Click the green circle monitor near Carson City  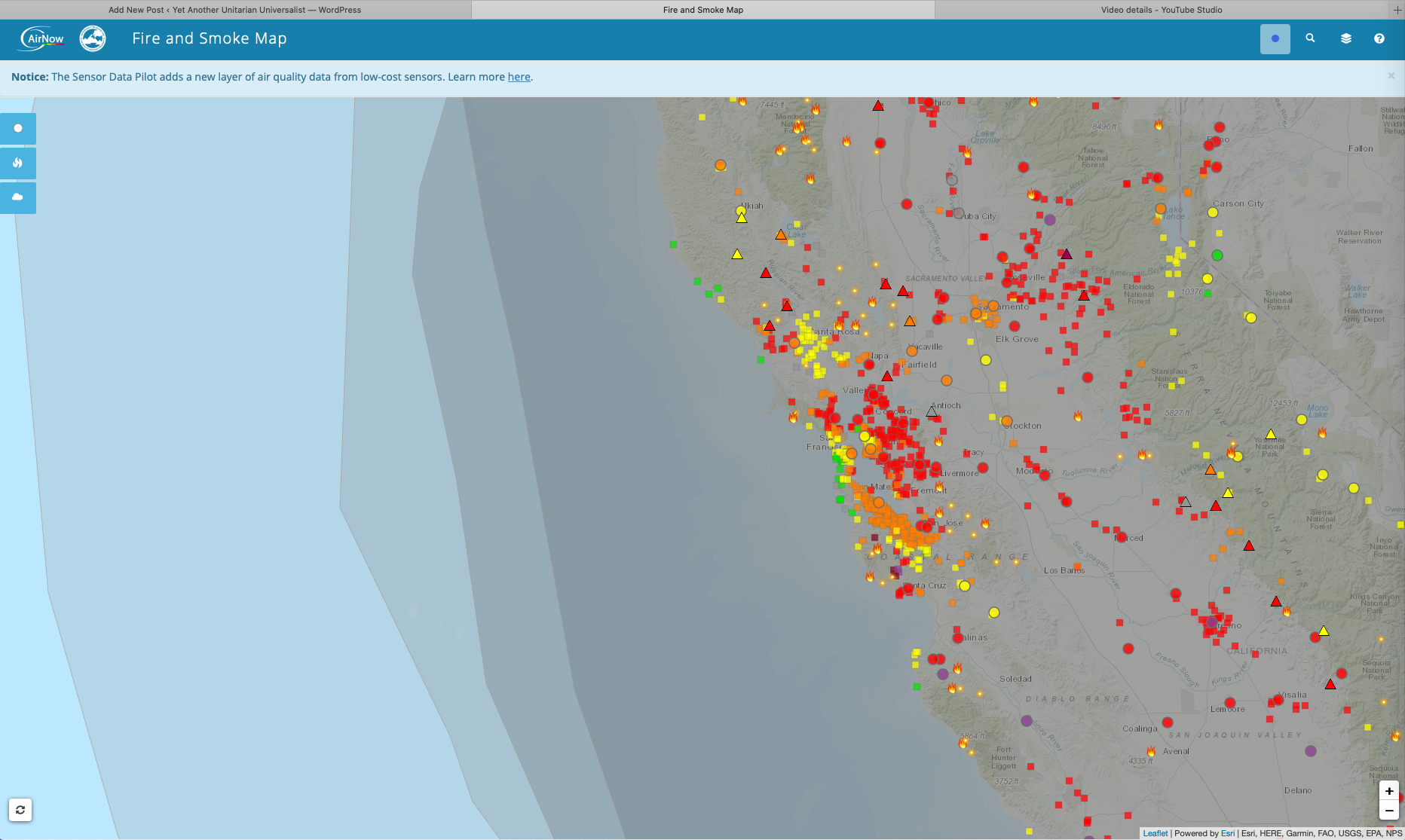pos(1217,255)
